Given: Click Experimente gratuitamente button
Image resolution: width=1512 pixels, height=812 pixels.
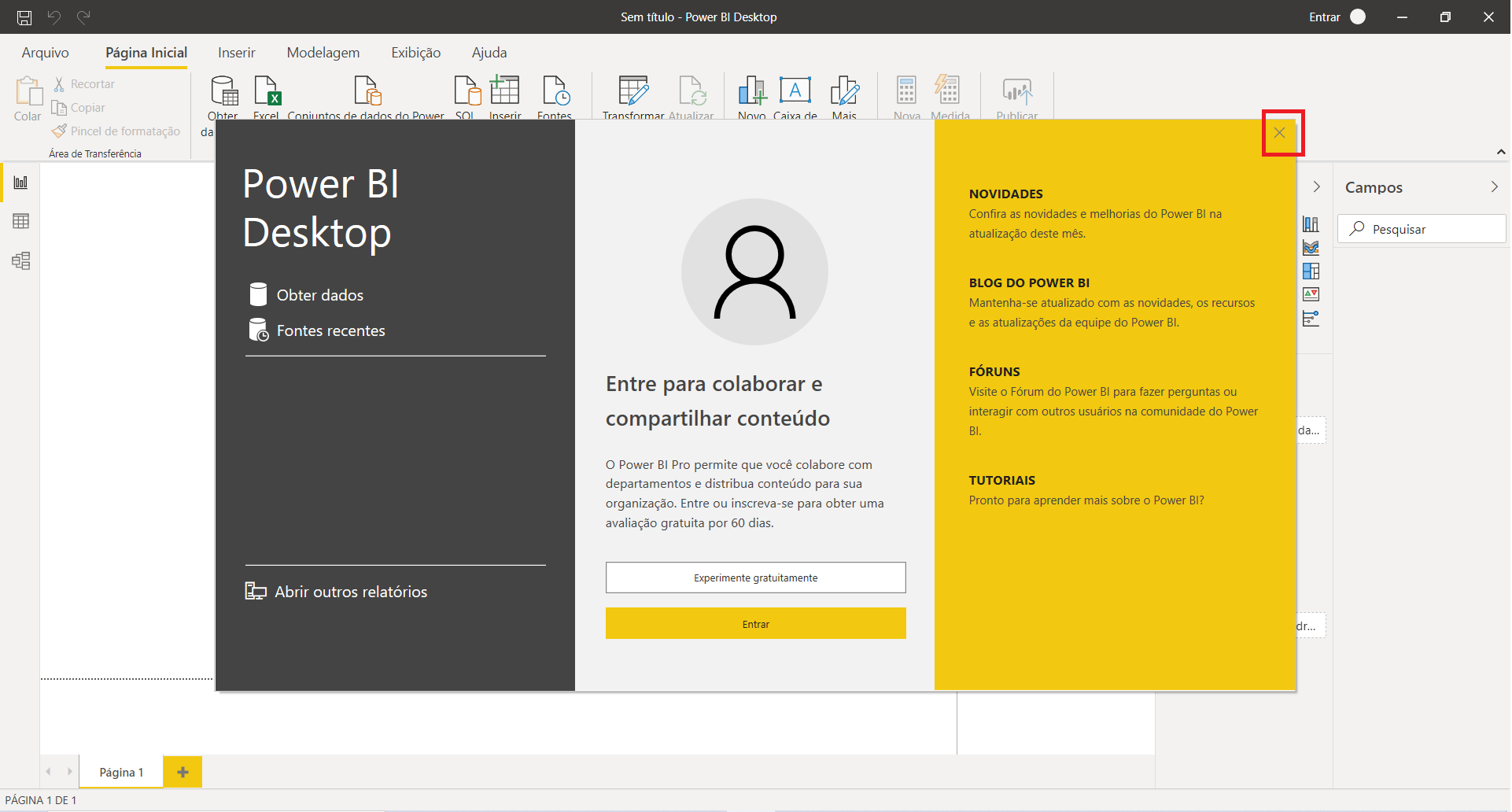Looking at the screenshot, I should point(756,578).
